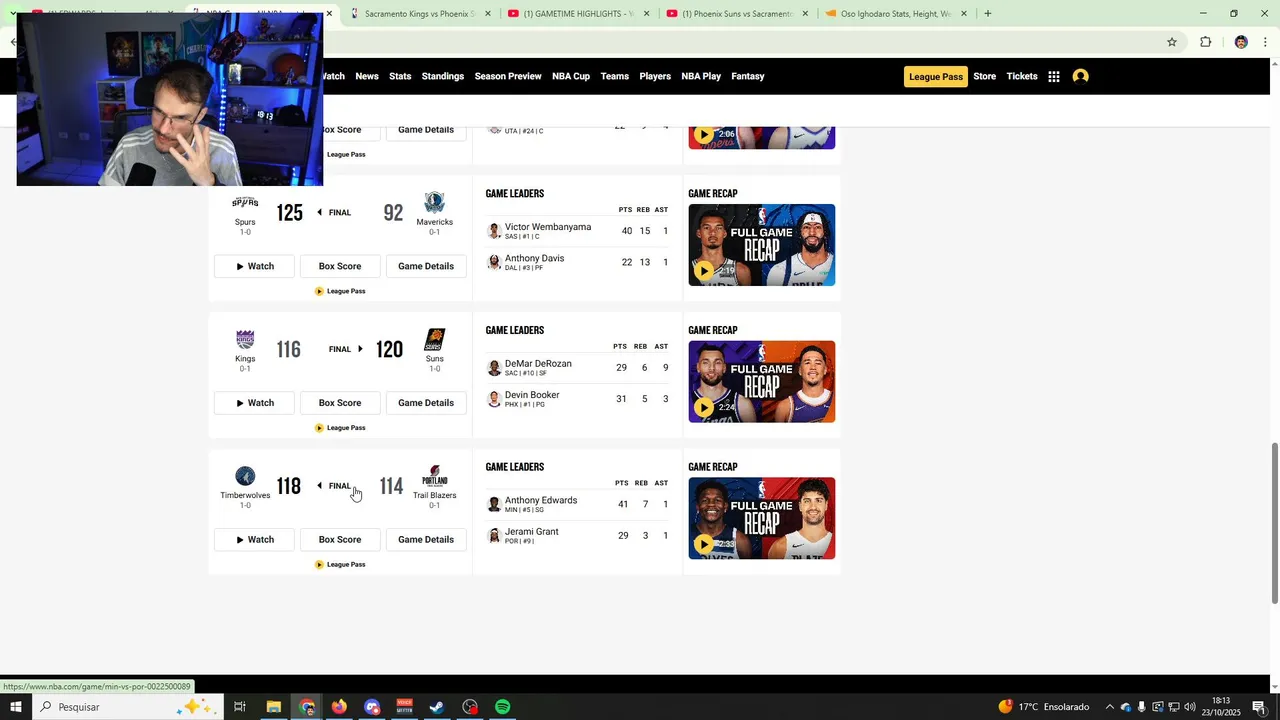Watch the Timberwolves vs Trail Blazers game
The width and height of the screenshot is (1280, 720).
pos(254,540)
